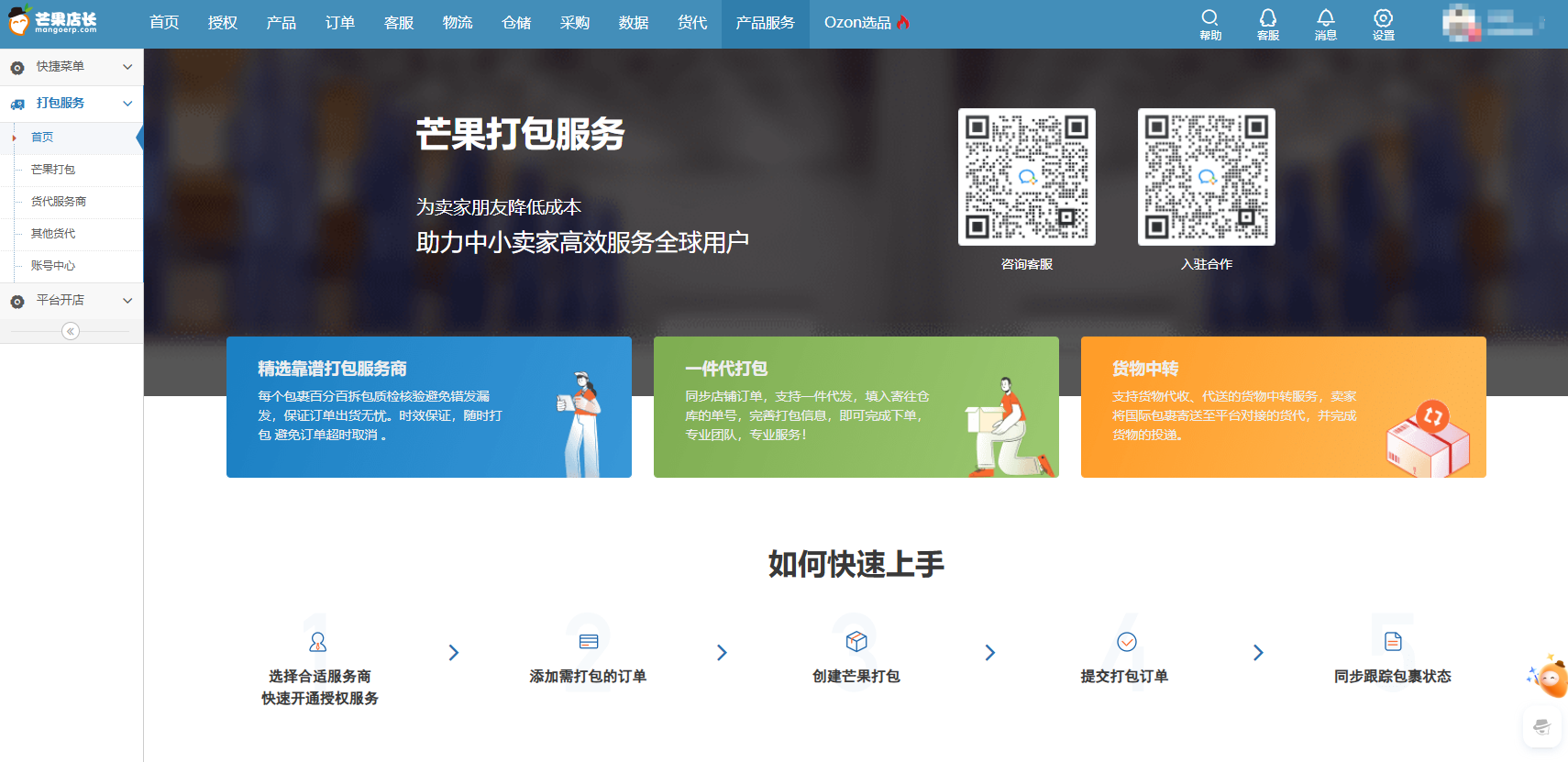Open the 产品 top menu

tap(282, 23)
